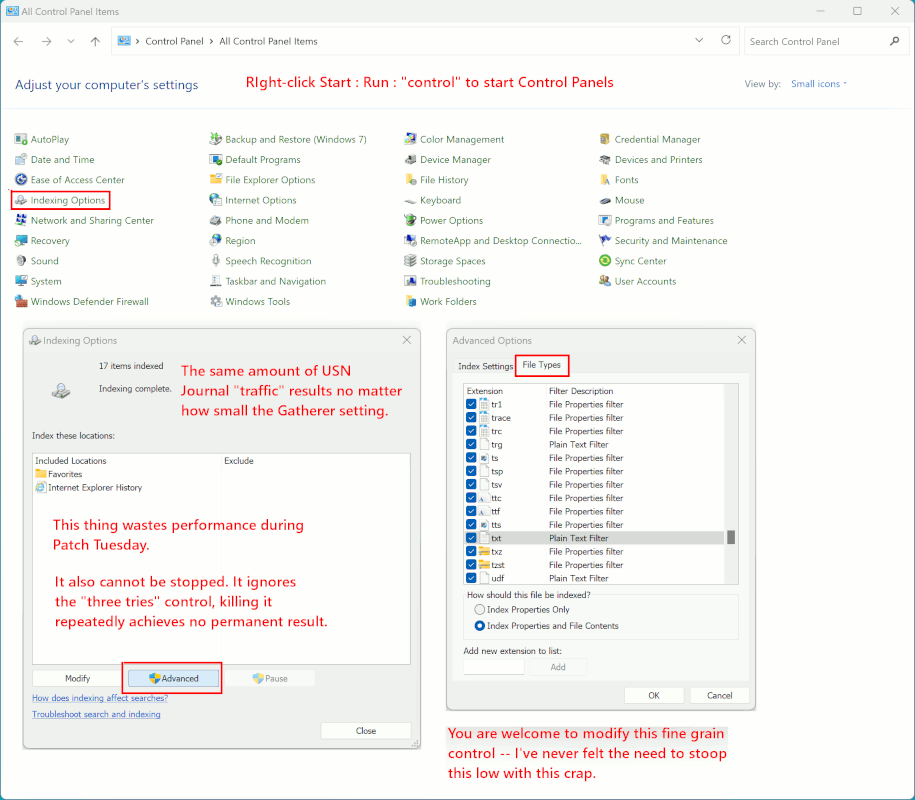The image size is (915, 800).
Task: Select Index Properties and File Contents option
Action: (x=480, y=626)
